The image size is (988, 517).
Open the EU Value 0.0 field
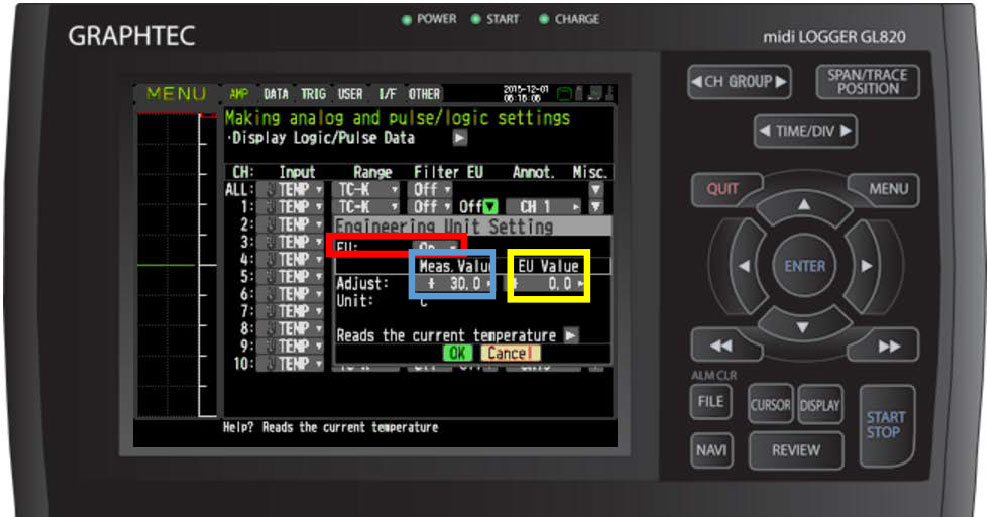(548, 284)
